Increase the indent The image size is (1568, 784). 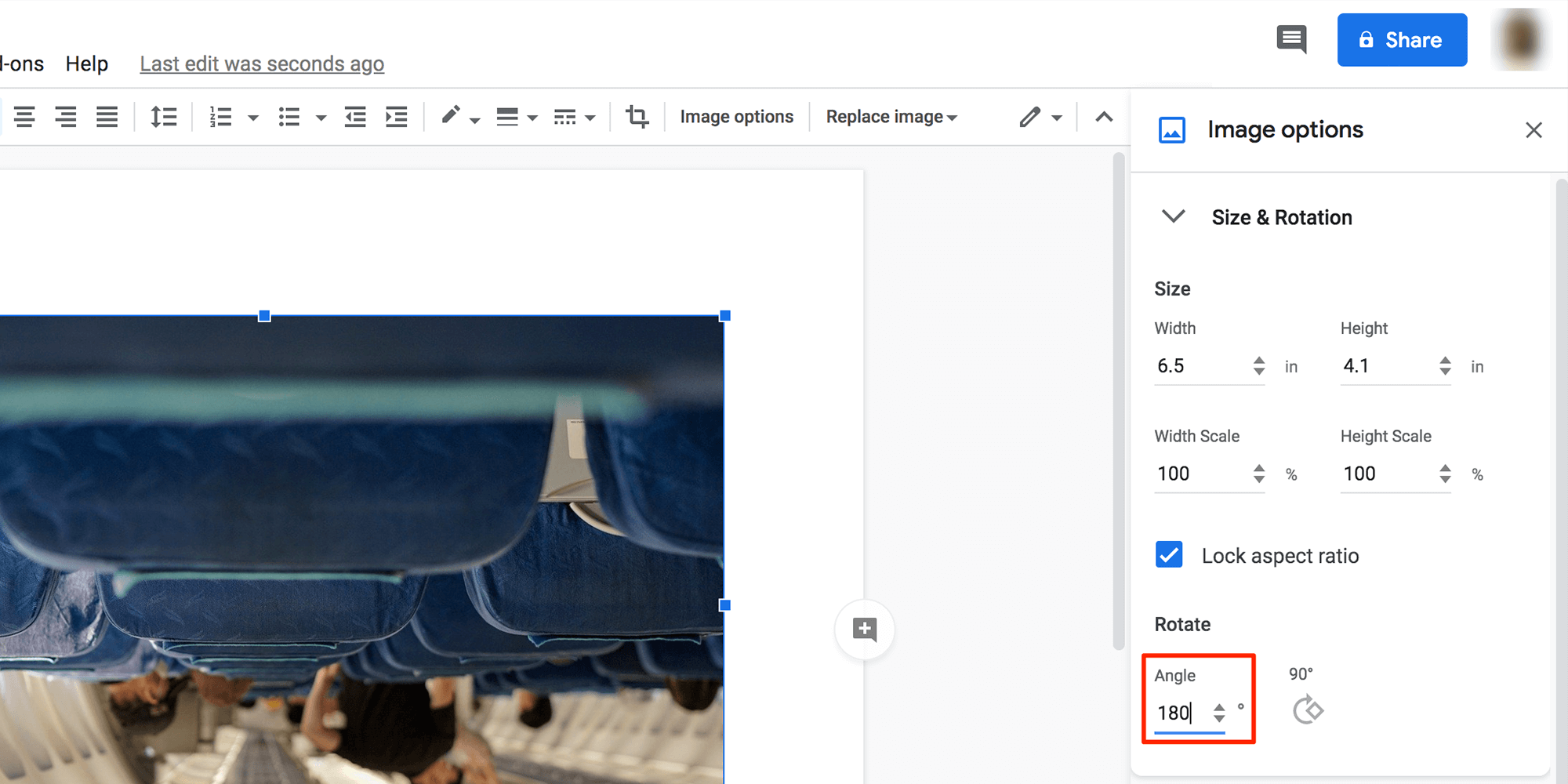[x=397, y=116]
